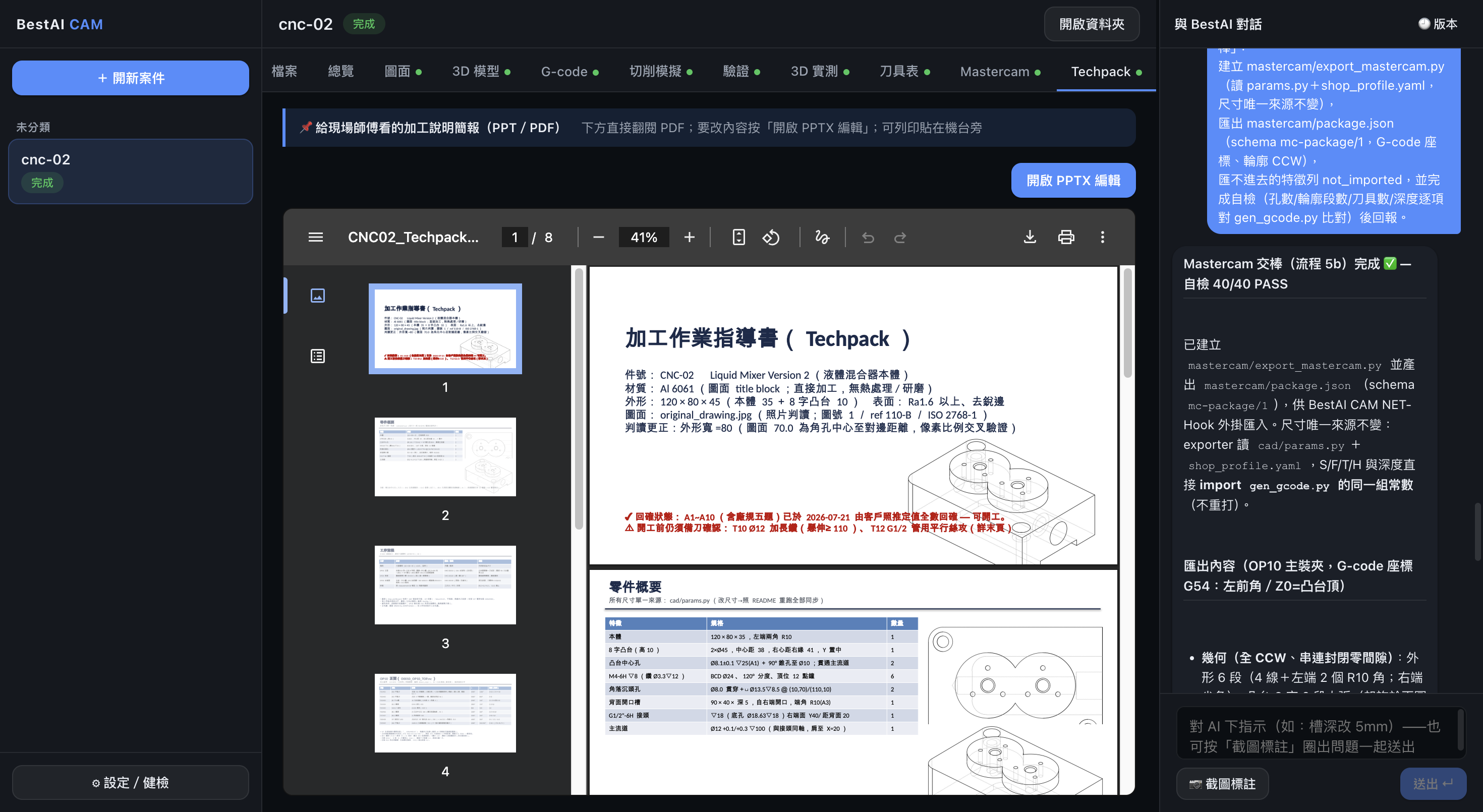This screenshot has height=812, width=1483.
Task: Click the 自檢 40/40 PASS heading
Action: [1235, 284]
